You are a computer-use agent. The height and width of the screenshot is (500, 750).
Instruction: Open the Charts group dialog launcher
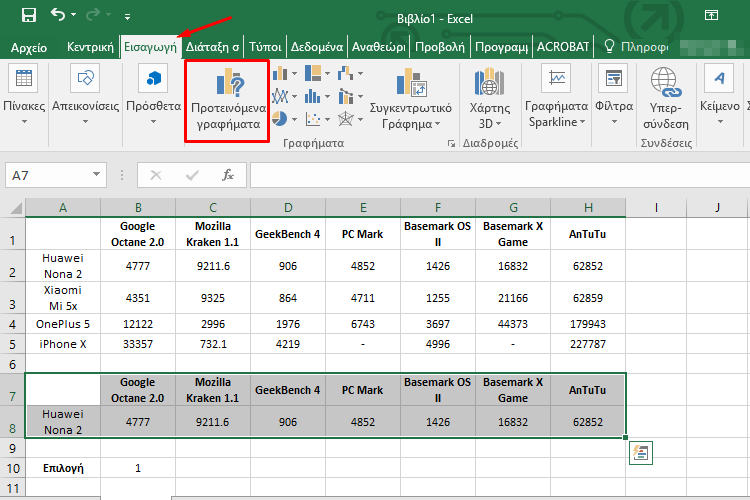451,143
